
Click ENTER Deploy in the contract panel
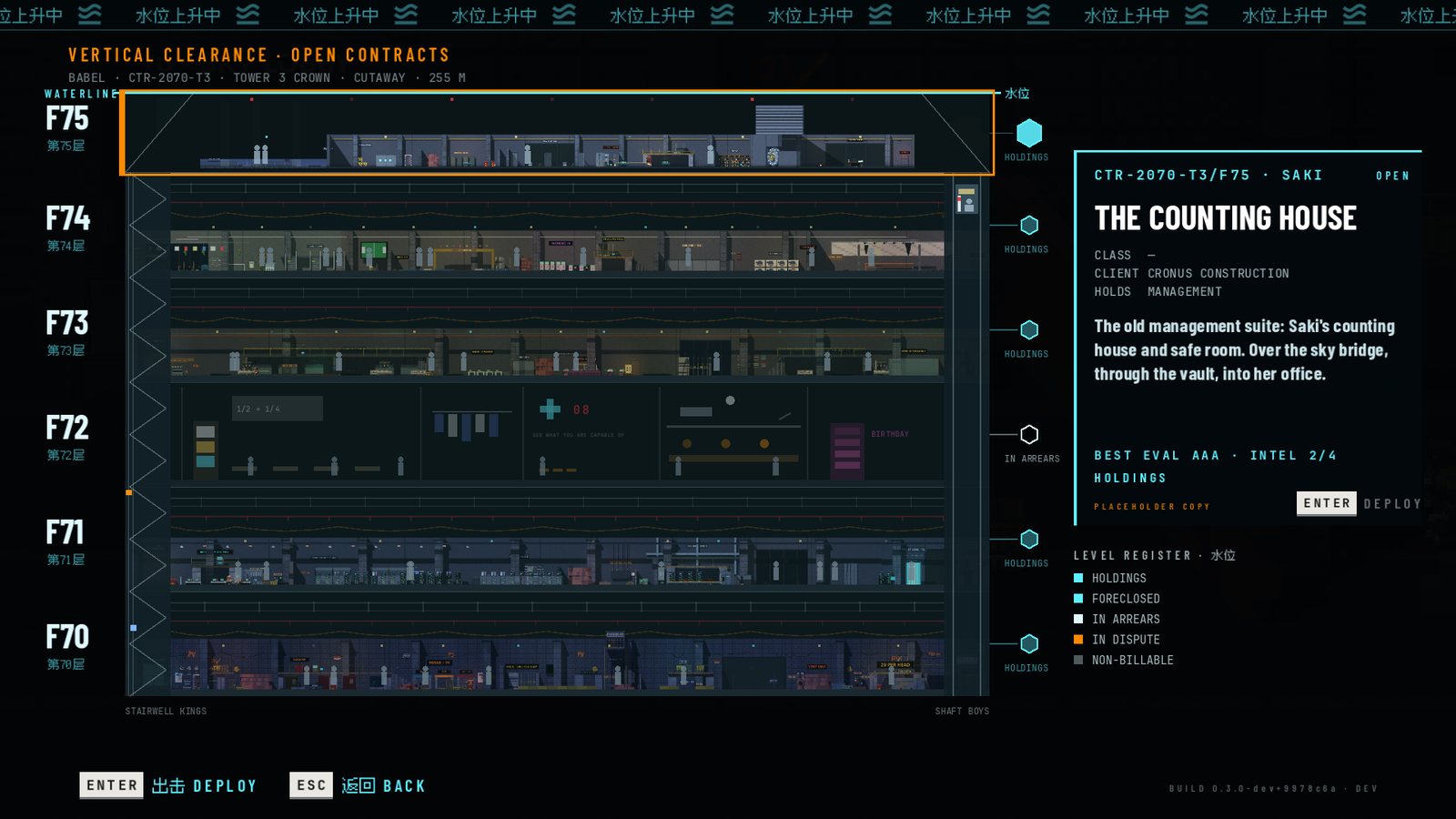click(1359, 503)
